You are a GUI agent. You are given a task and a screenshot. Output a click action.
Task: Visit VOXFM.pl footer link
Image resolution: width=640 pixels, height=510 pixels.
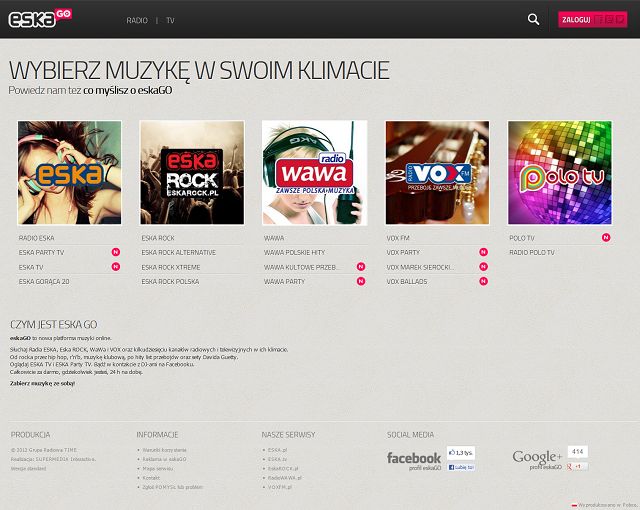coord(280,487)
